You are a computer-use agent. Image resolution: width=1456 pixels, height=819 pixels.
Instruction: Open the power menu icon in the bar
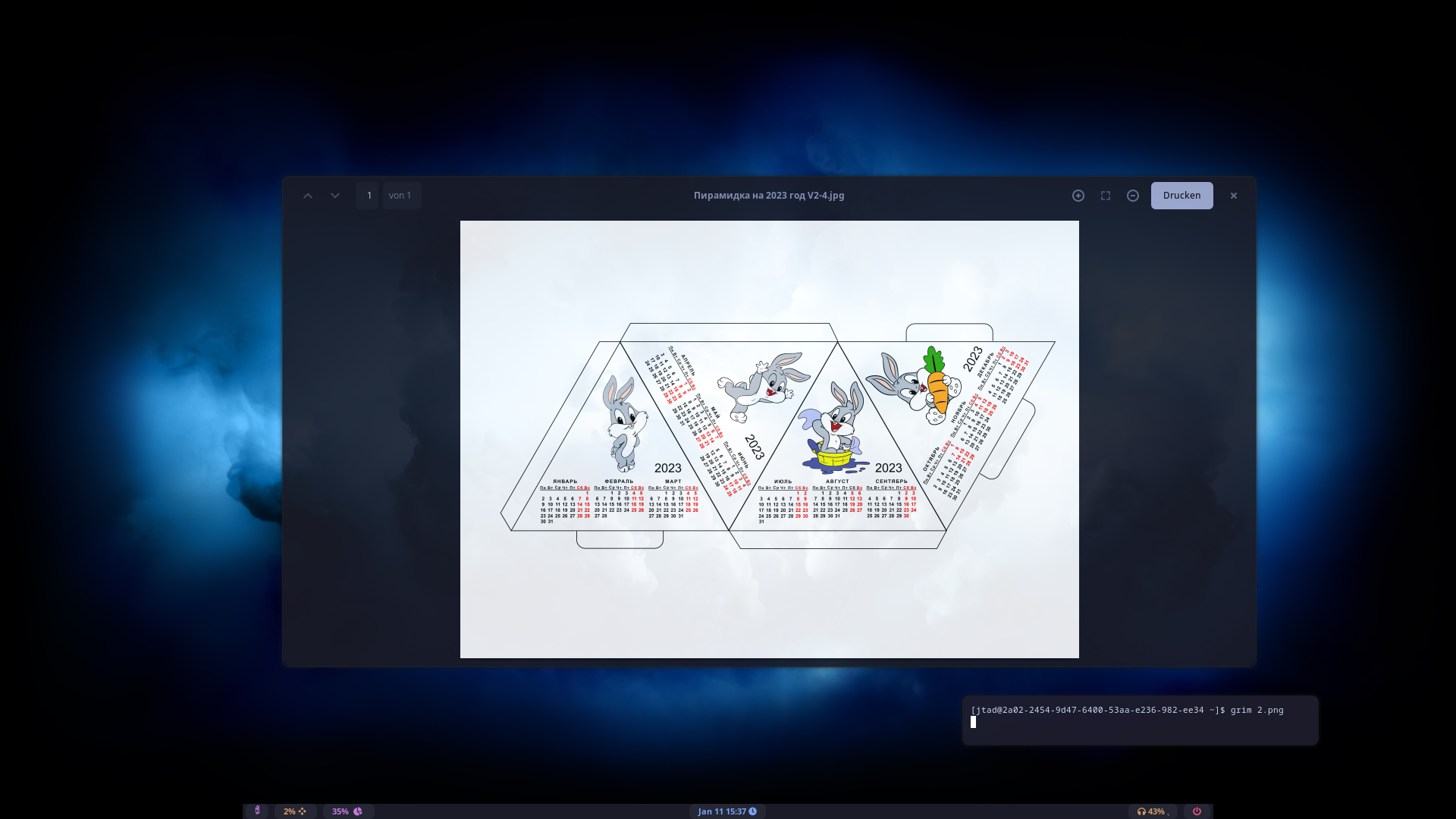point(1197,811)
